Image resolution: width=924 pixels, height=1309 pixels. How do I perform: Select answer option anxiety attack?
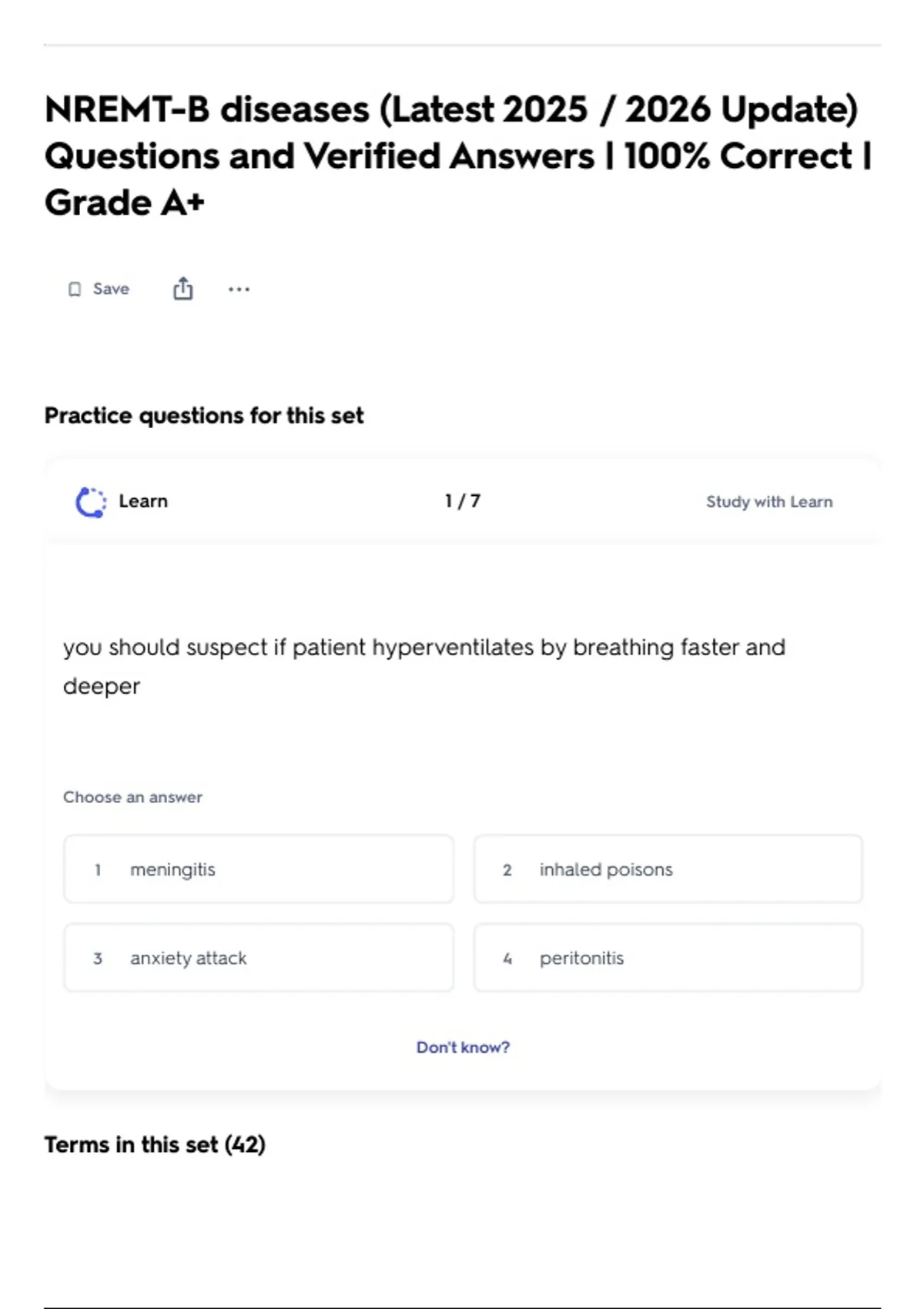[x=259, y=958]
